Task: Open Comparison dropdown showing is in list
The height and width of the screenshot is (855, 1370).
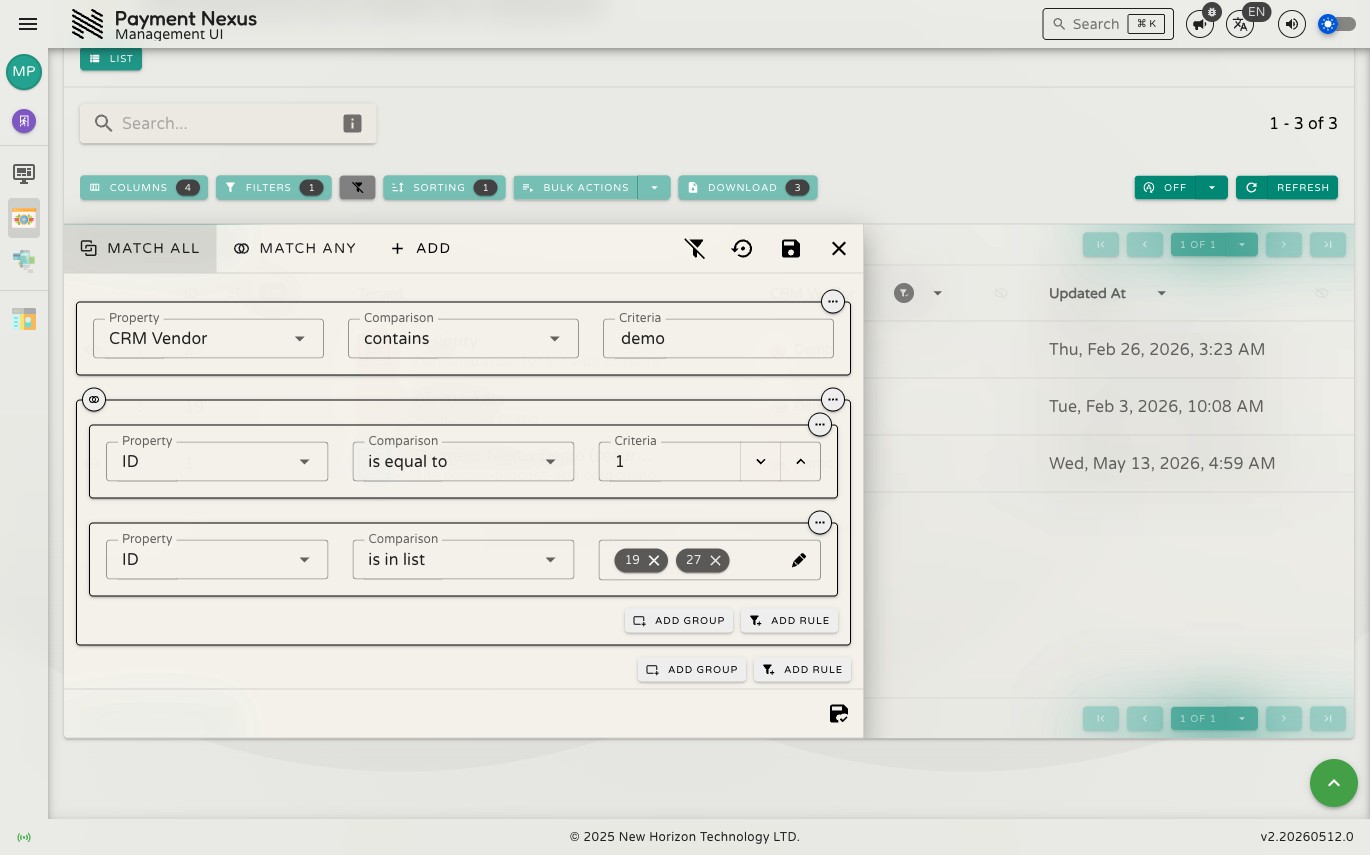Action: coord(463,559)
